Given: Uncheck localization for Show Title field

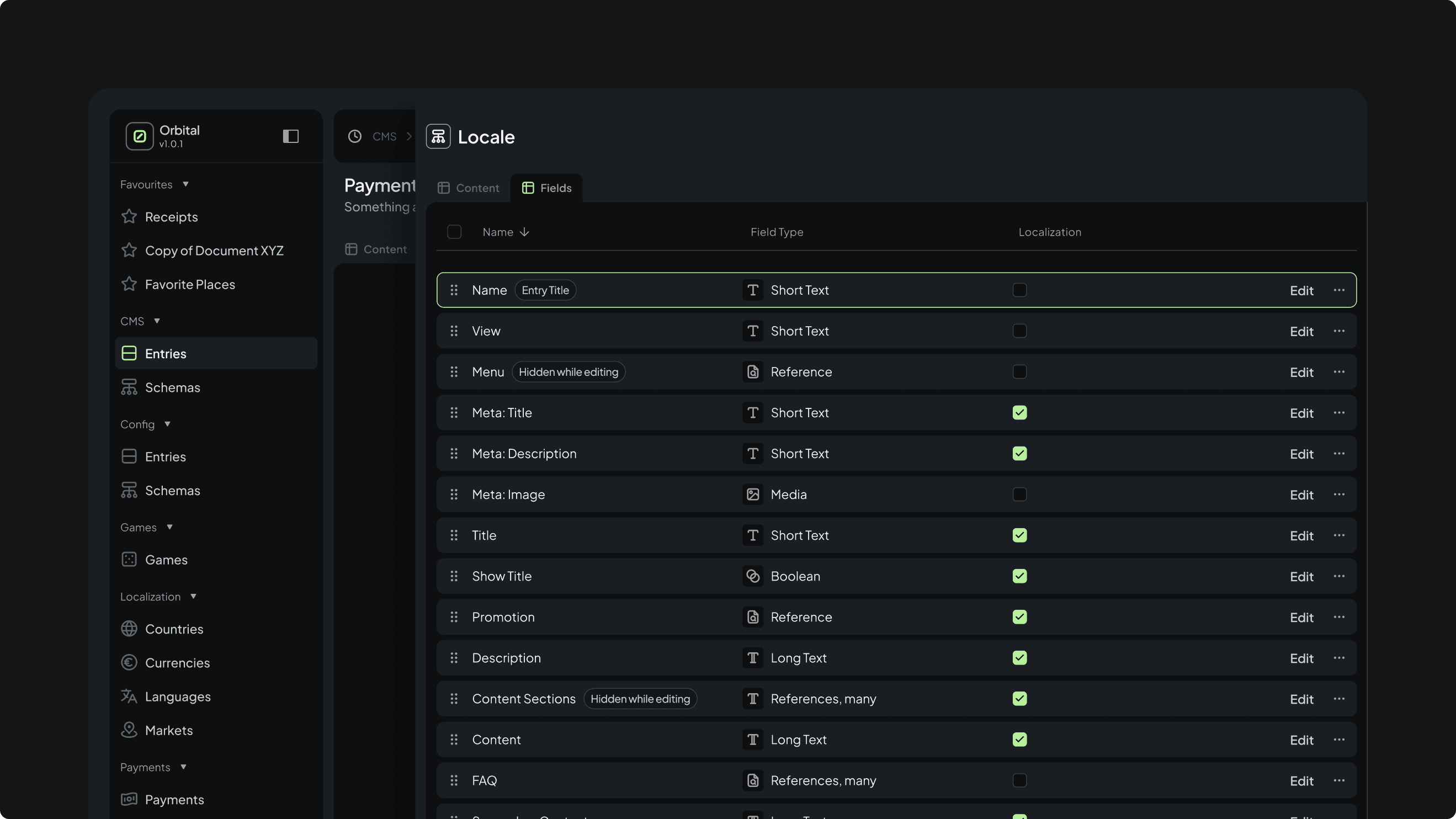Looking at the screenshot, I should click(x=1019, y=576).
